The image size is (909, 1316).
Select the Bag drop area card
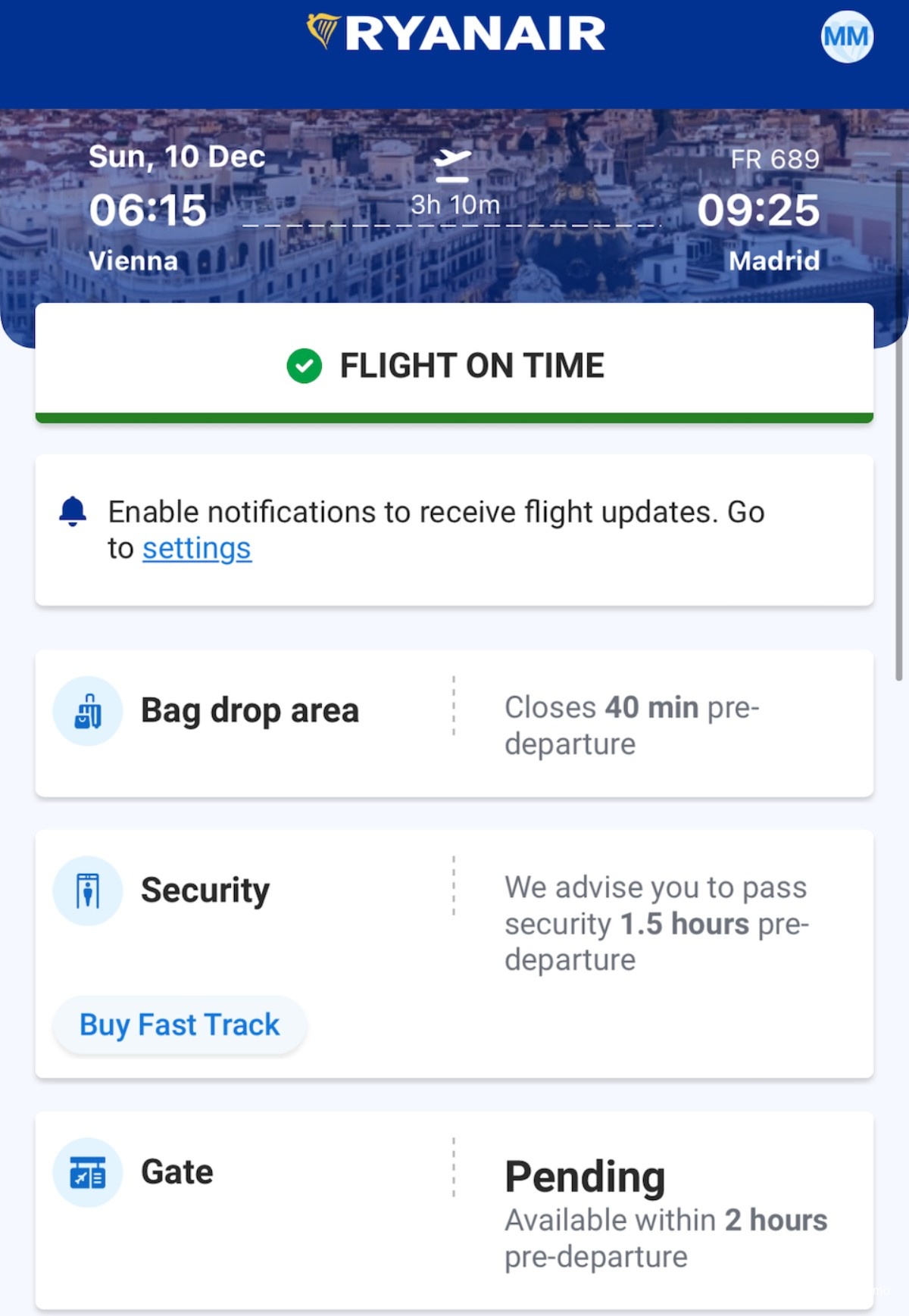click(x=454, y=723)
